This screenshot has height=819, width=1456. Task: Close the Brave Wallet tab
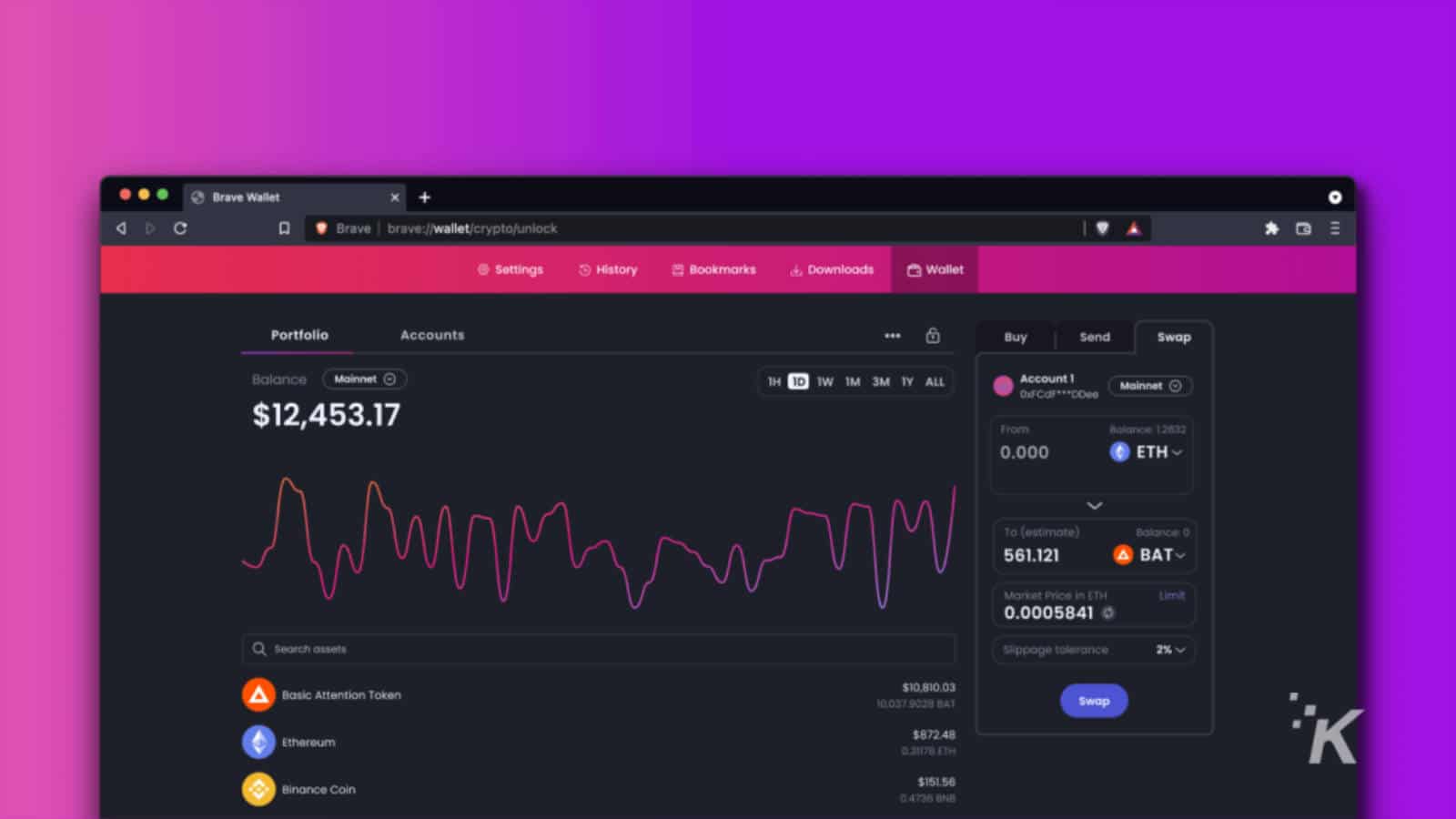click(x=395, y=197)
